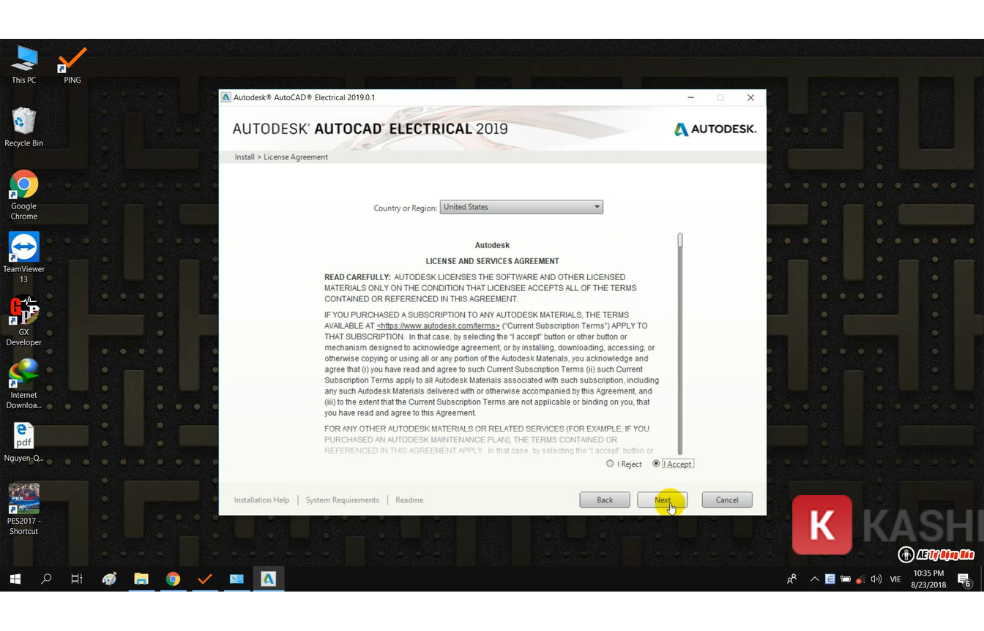
Task: Open the Windows Start menu
Action: (15, 579)
